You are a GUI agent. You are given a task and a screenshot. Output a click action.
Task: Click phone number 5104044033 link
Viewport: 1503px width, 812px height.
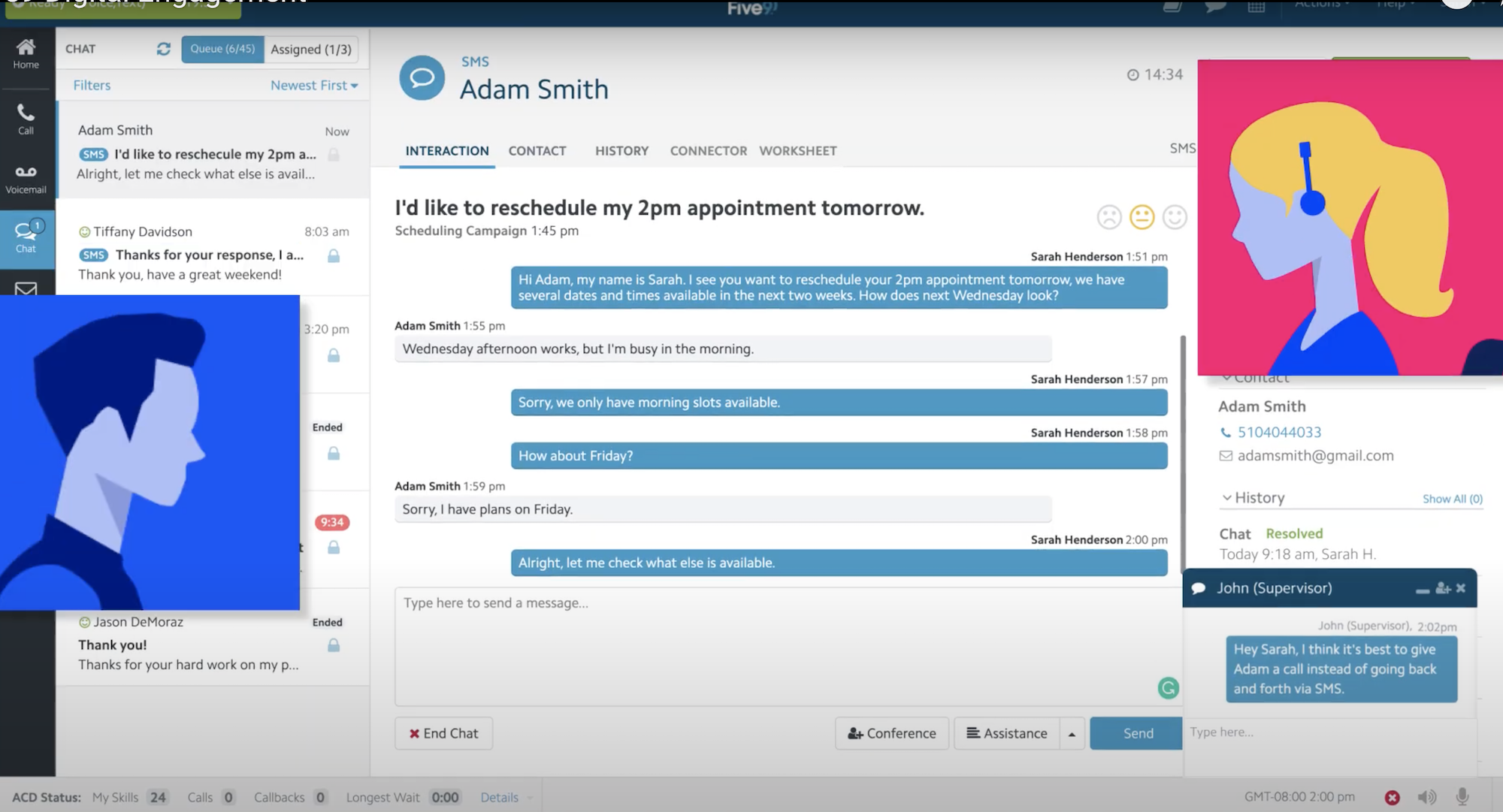coord(1279,432)
